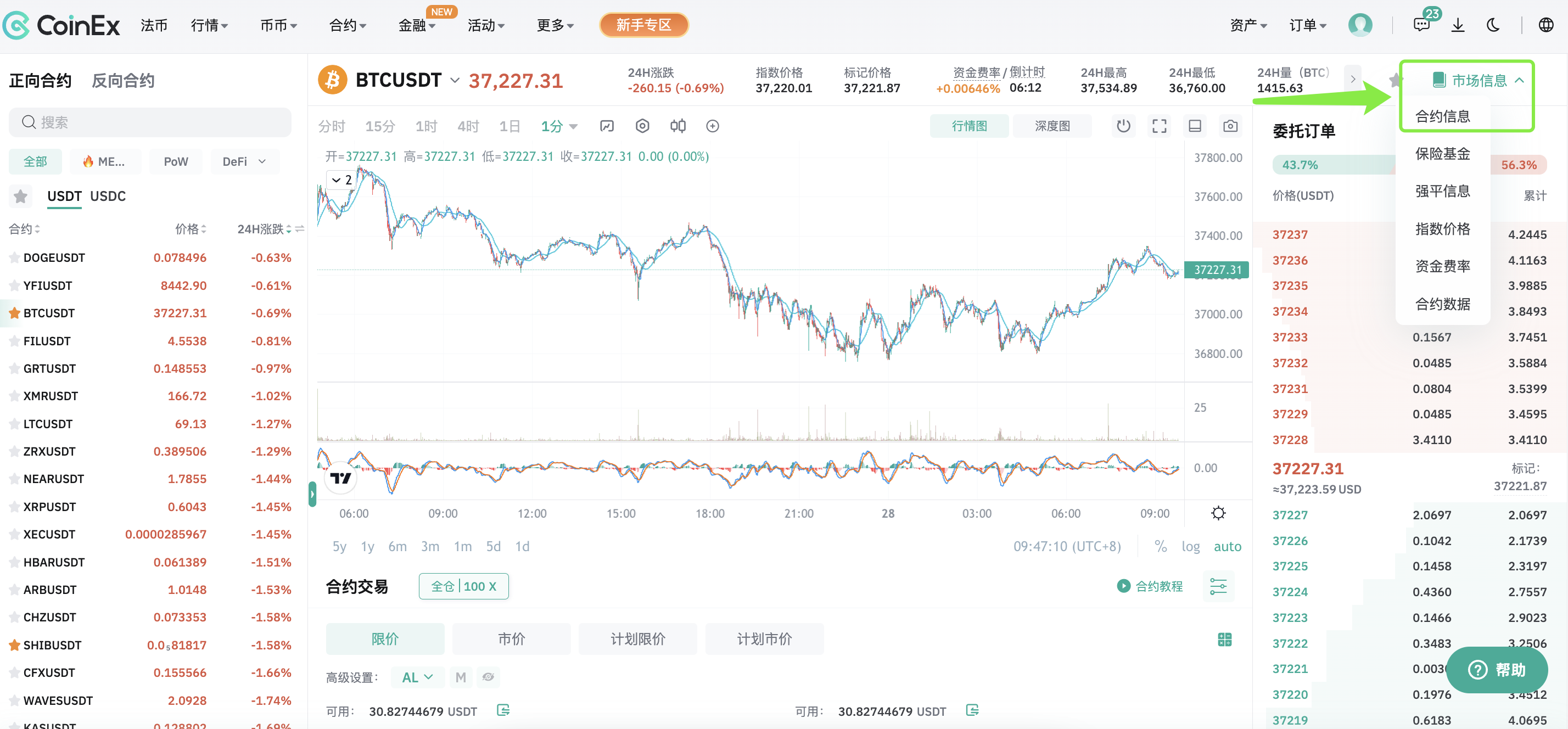Toggle chart bottom panel layout icon
The width and height of the screenshot is (1568, 729).
coord(1194,126)
